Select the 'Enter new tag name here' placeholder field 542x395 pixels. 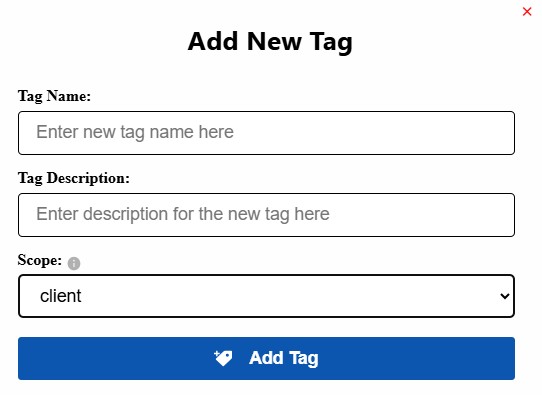pyautogui.click(x=266, y=133)
